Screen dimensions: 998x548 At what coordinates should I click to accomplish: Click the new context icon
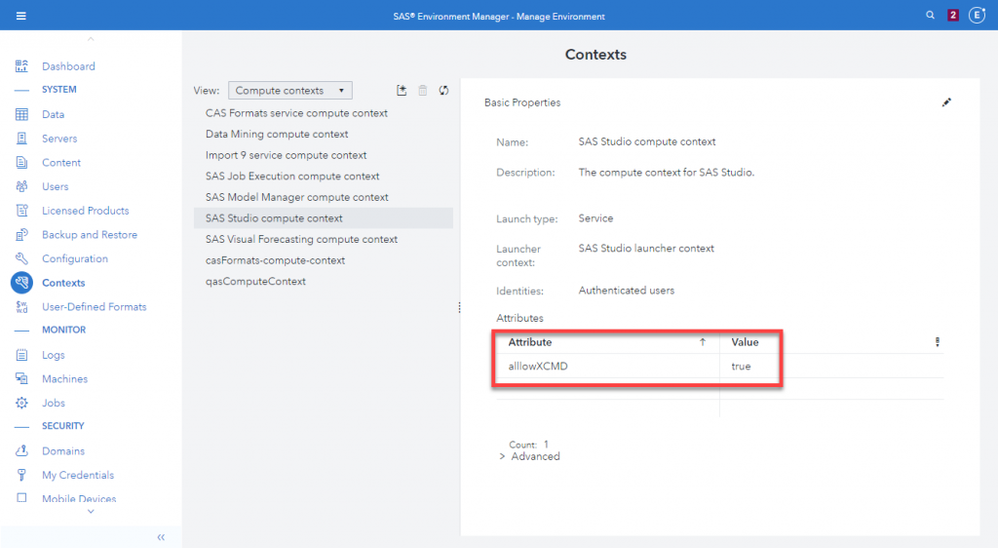pos(402,90)
